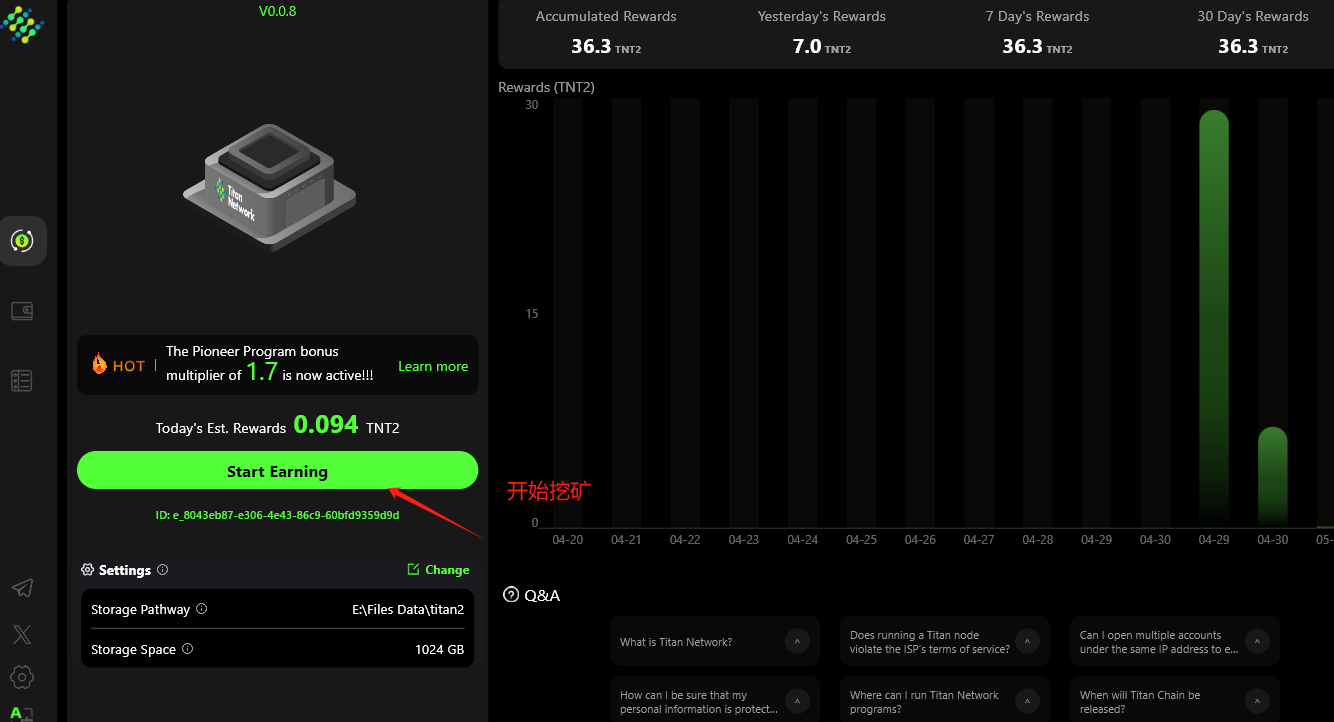Click the 1.7 bonus multiplier text
Image resolution: width=1334 pixels, height=722 pixels.
[x=262, y=372]
